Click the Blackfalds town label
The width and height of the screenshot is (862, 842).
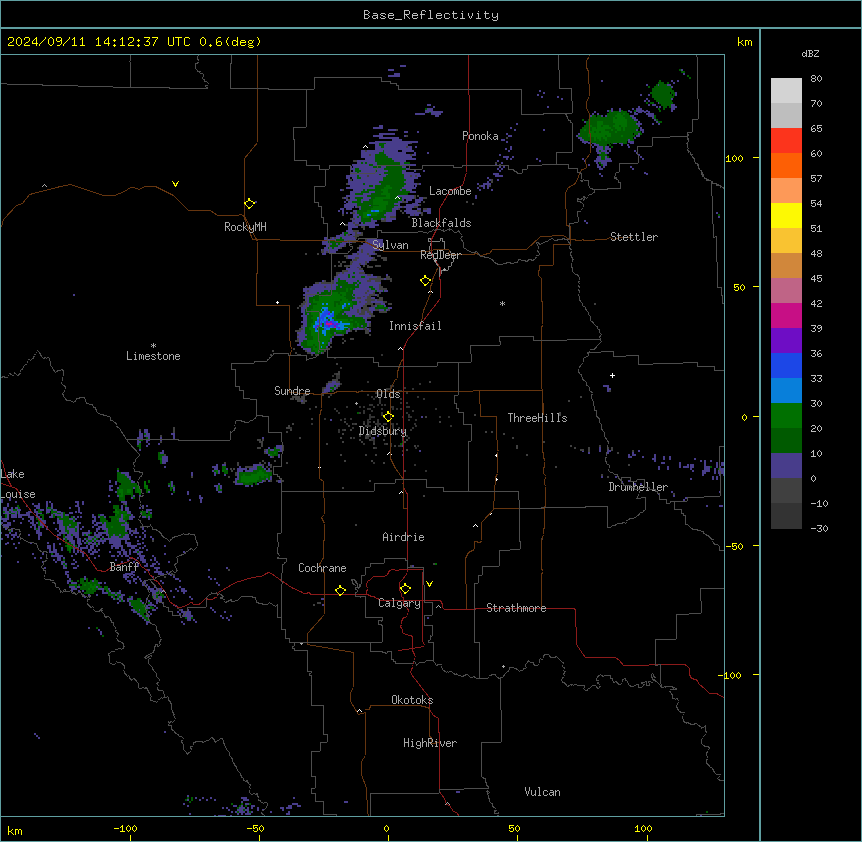point(441,223)
